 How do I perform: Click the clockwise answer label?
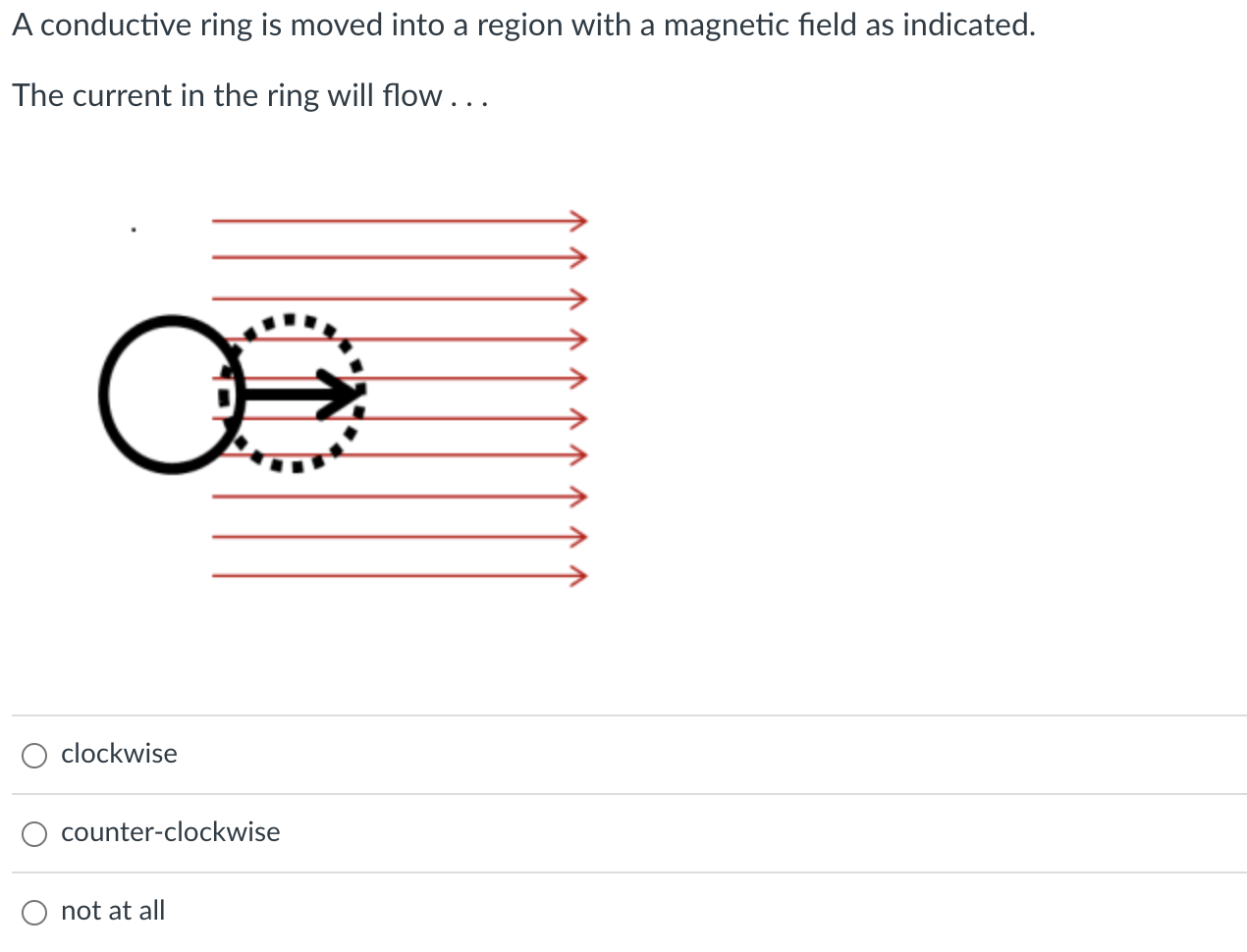pyautogui.click(x=119, y=754)
